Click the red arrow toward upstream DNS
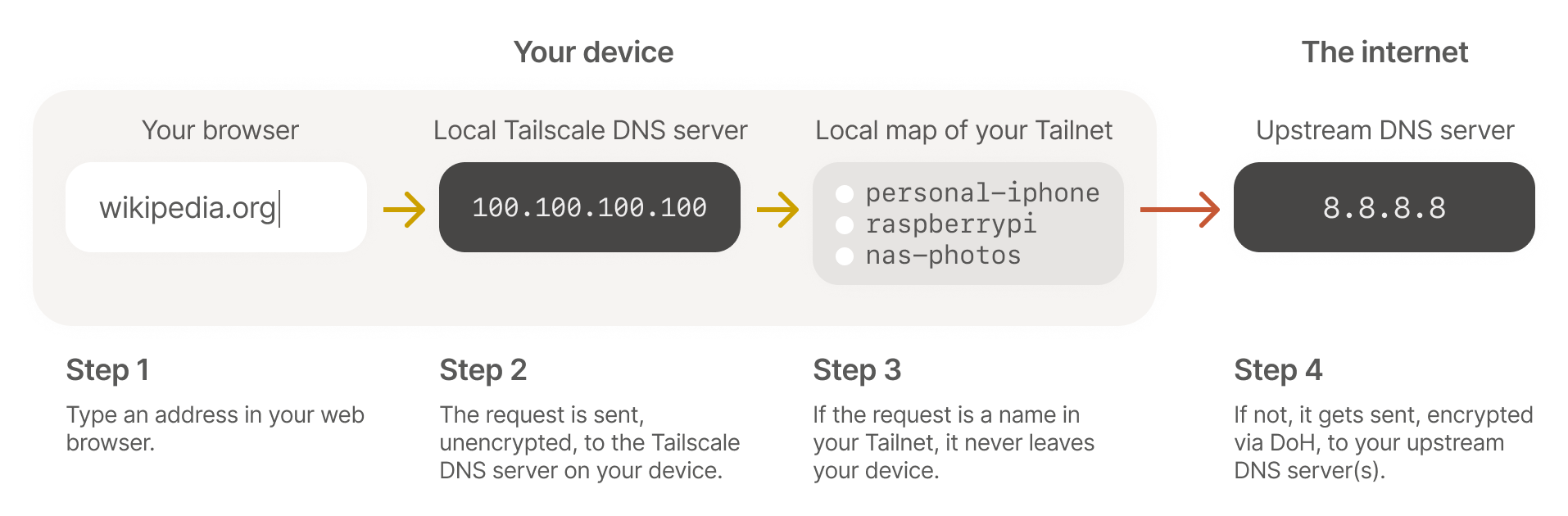This screenshot has width=1568, height=516. [x=1179, y=209]
